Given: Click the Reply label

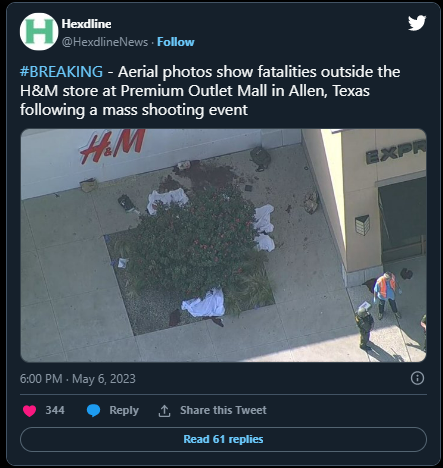Looking at the screenshot, I should 124,411.
